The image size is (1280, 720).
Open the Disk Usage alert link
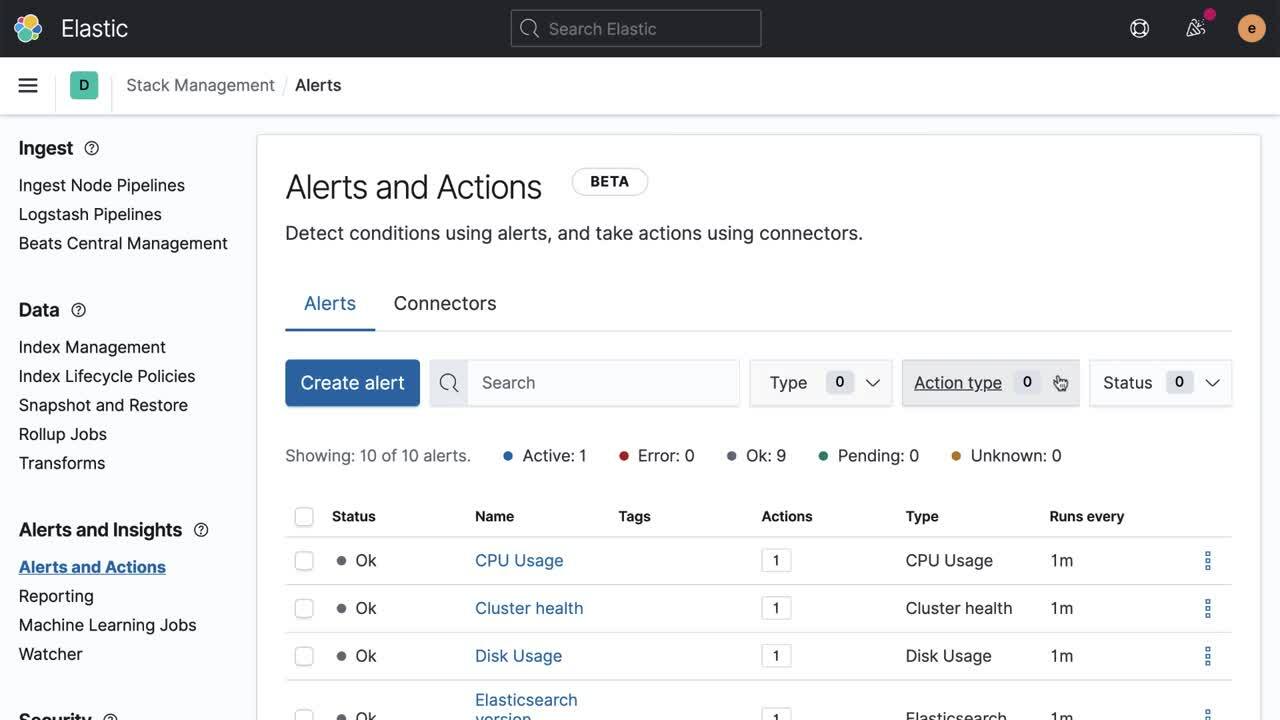click(518, 656)
